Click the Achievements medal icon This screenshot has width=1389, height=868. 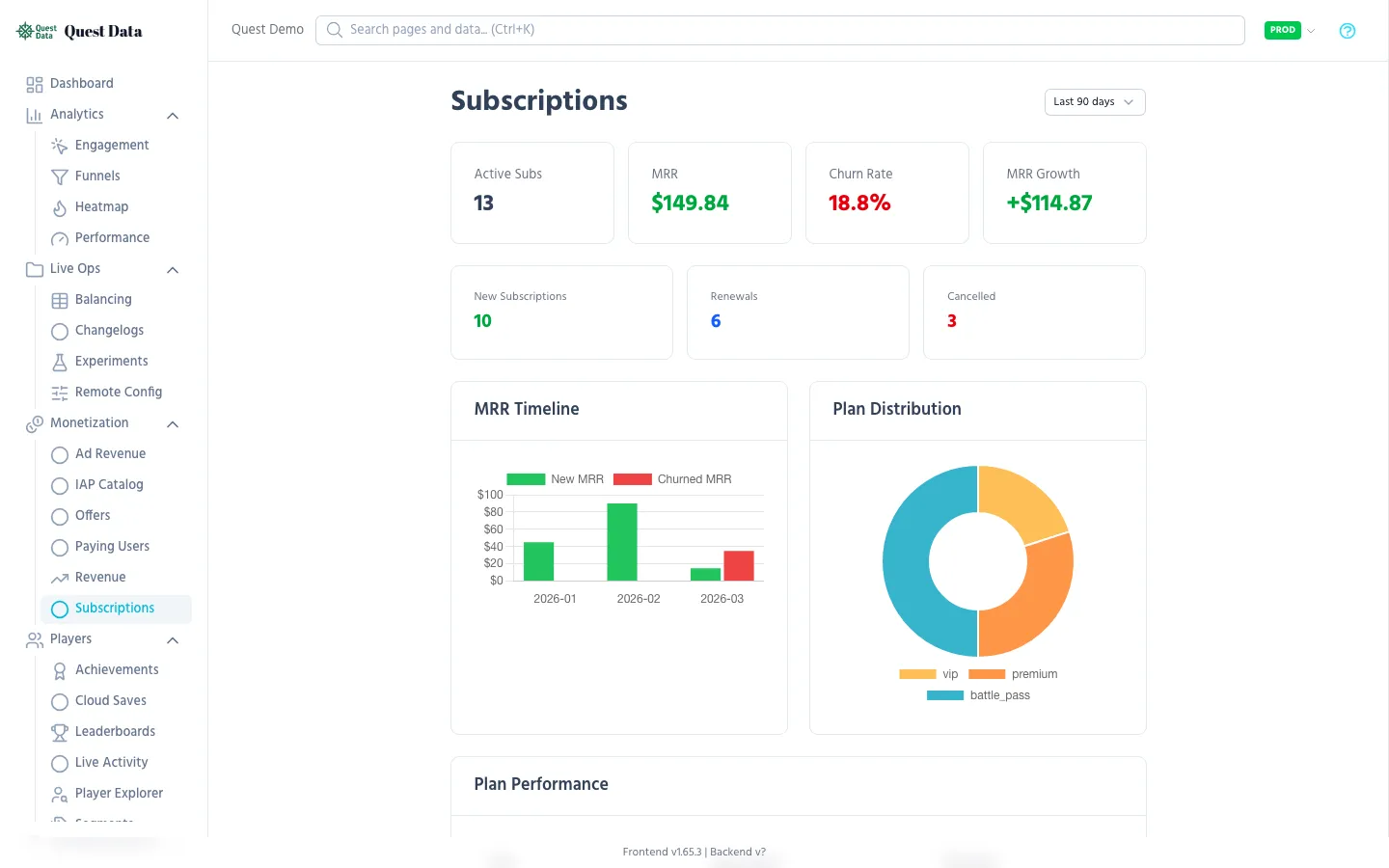pos(60,670)
